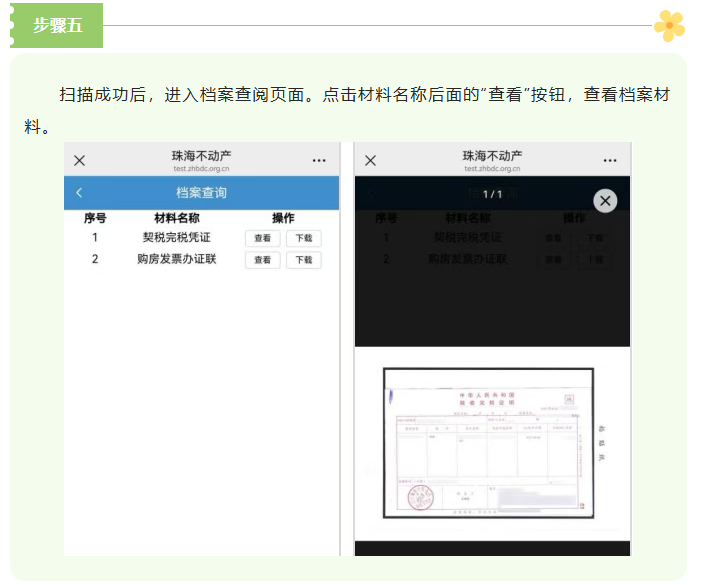Image resolution: width=703 pixels, height=585 pixels.
Task: Click 购房发票办证联 material name in left phone
Action: [x=176, y=259]
